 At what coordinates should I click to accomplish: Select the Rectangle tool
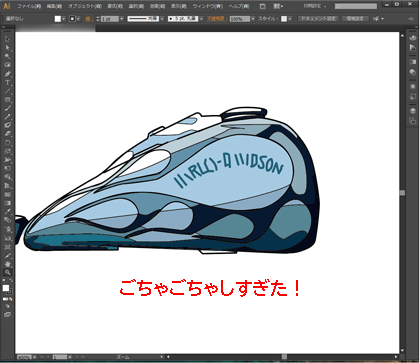click(7, 100)
